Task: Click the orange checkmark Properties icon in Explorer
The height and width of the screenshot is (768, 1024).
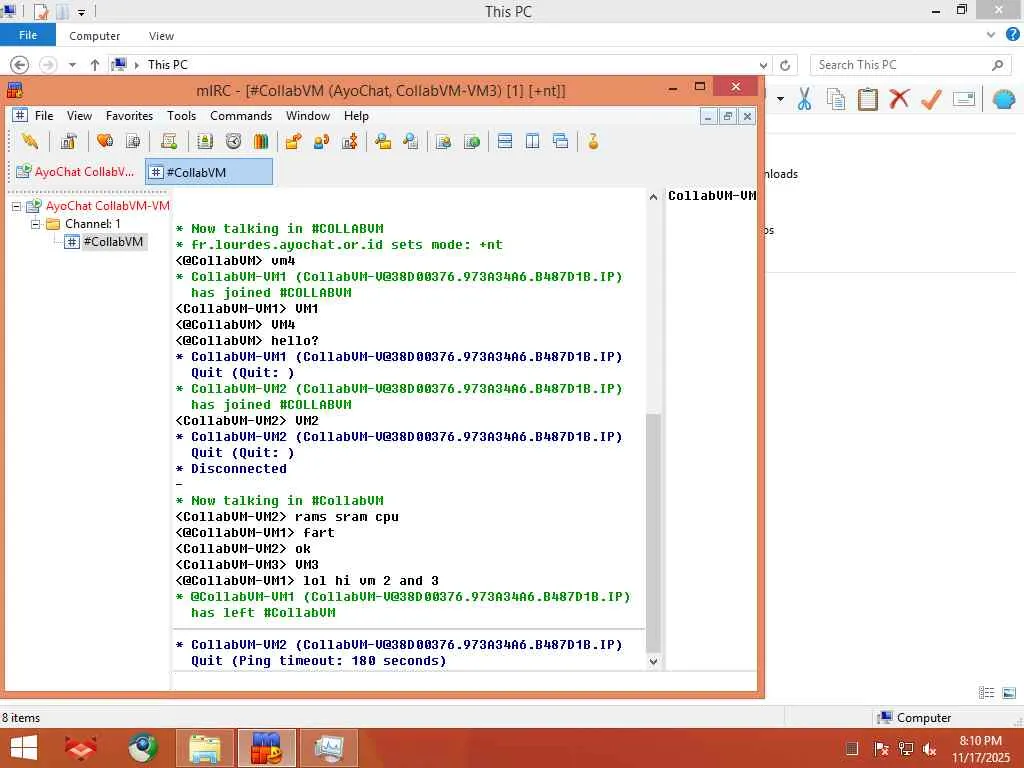Action: coord(931,99)
